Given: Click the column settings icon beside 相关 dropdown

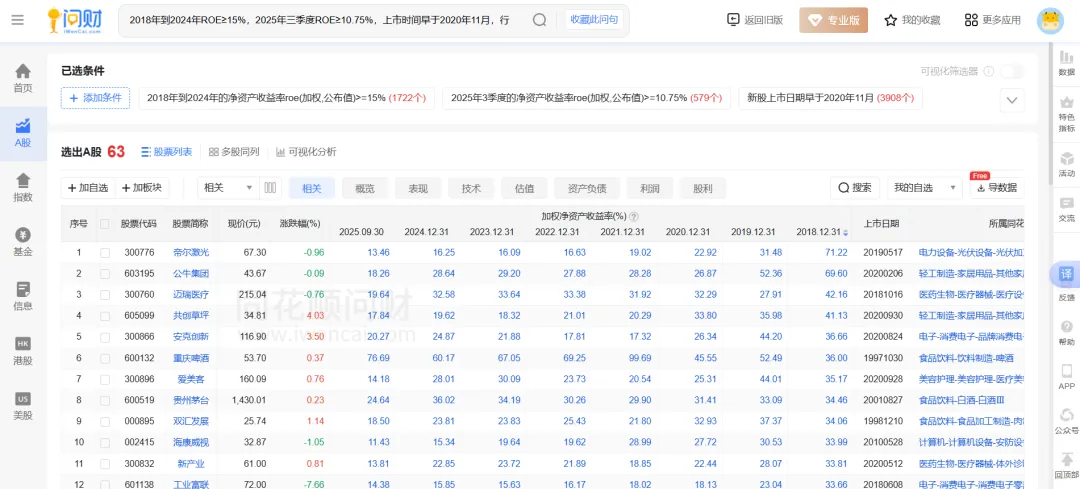Looking at the screenshot, I should (270, 187).
